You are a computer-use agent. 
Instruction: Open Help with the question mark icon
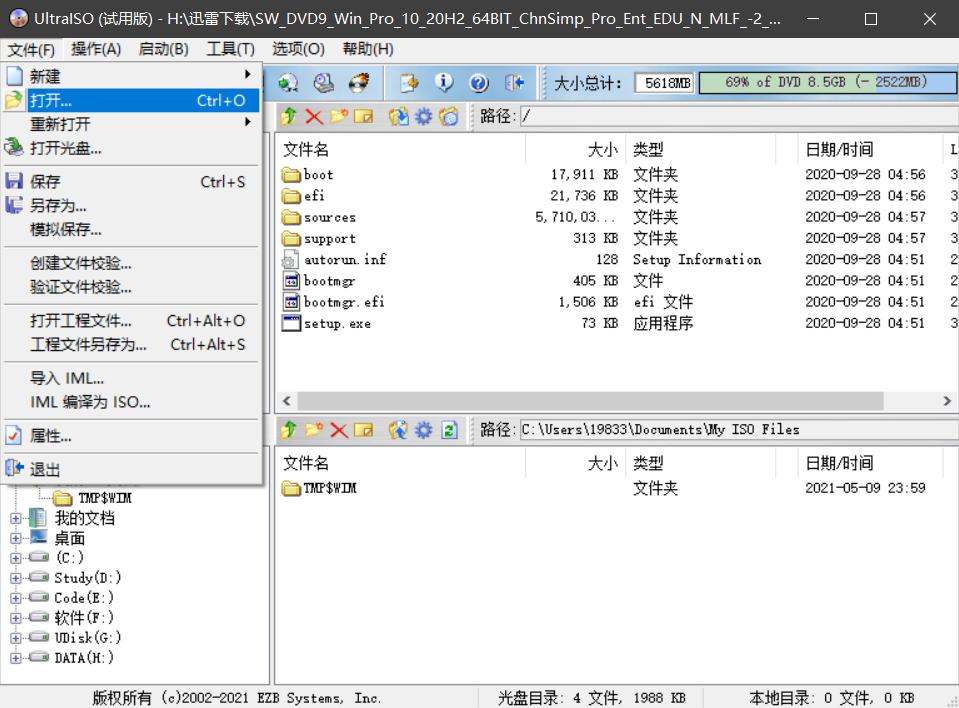pyautogui.click(x=479, y=83)
